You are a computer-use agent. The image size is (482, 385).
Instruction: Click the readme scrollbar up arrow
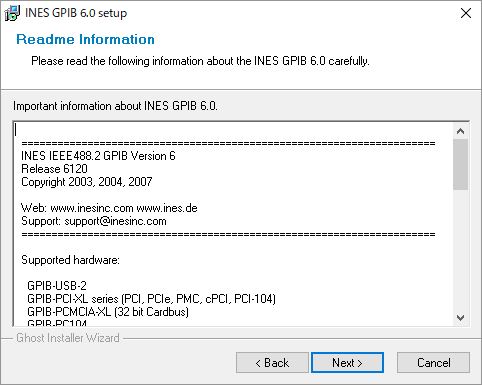click(460, 131)
